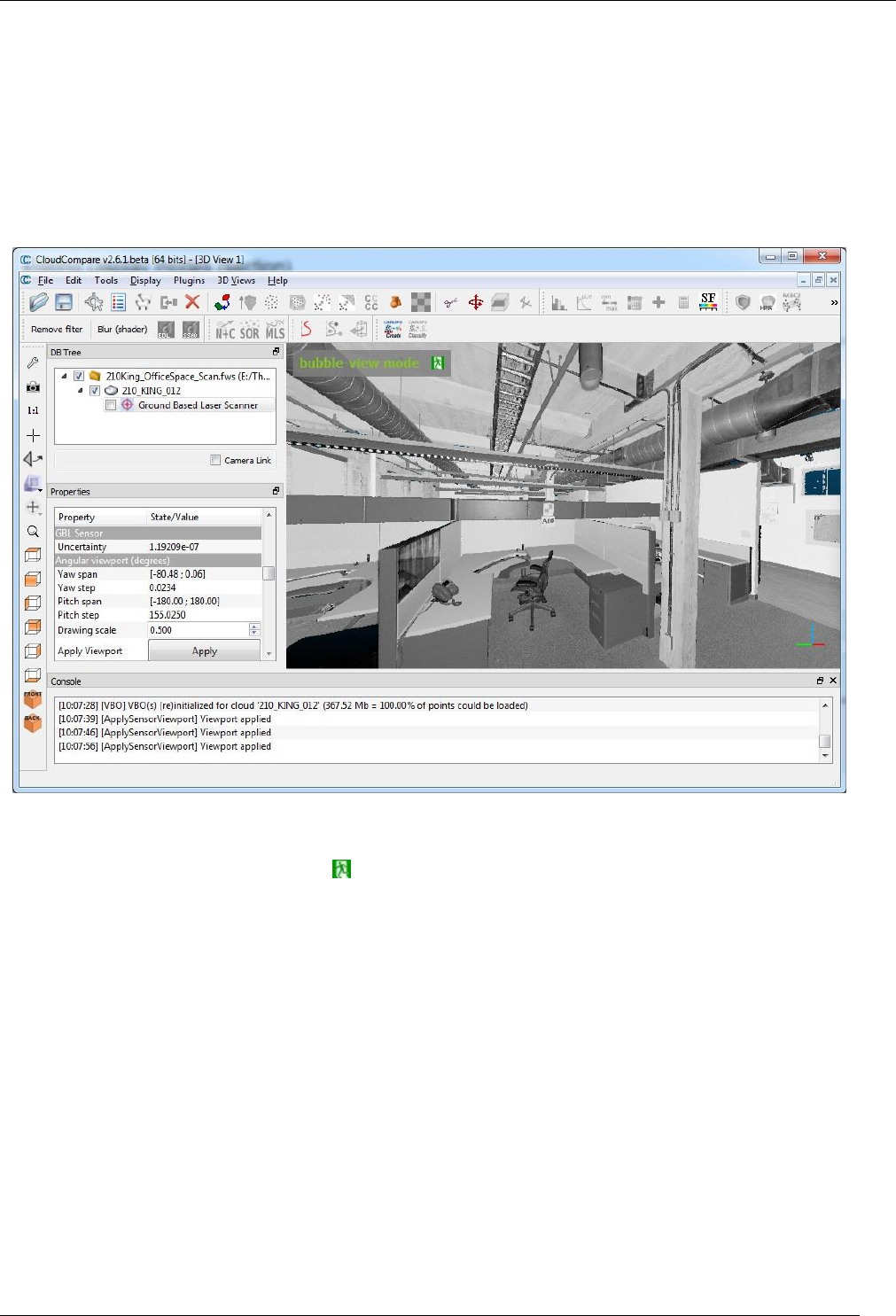Viewport: 896px width, 1316px height.
Task: Click the Apply viewport button
Action: [x=205, y=650]
